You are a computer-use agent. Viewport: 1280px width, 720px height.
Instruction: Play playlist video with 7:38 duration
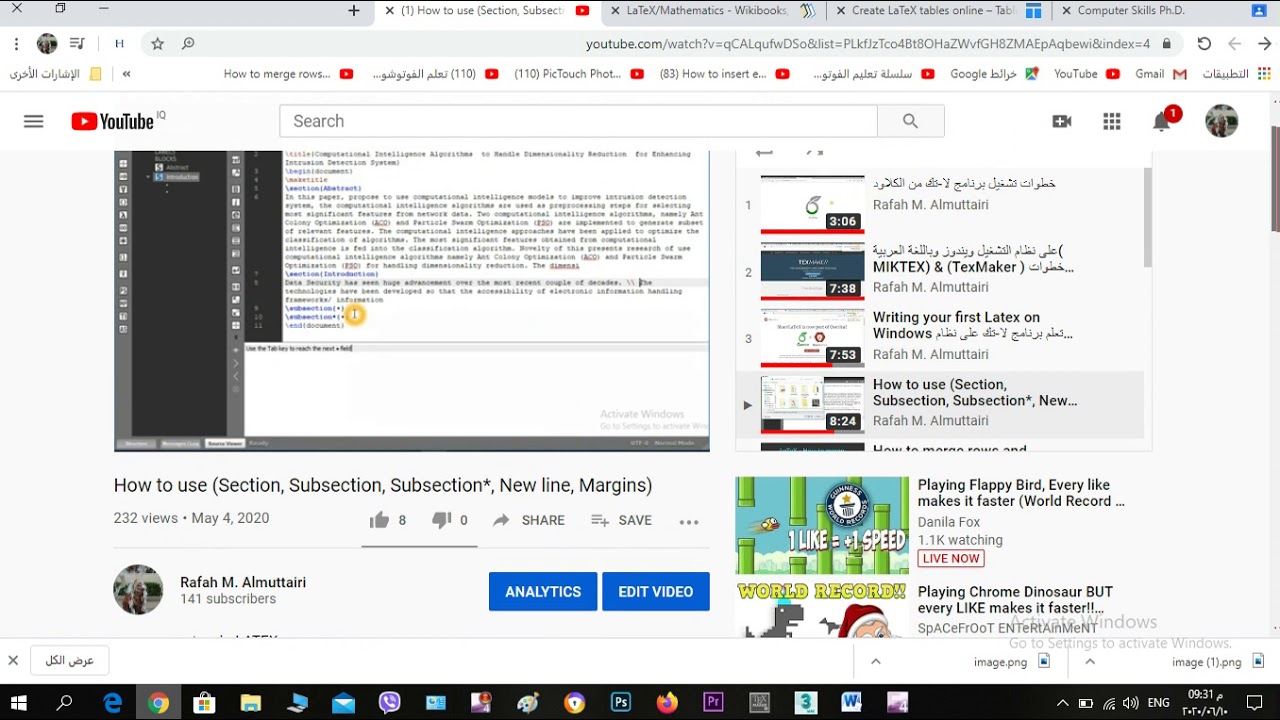click(812, 271)
